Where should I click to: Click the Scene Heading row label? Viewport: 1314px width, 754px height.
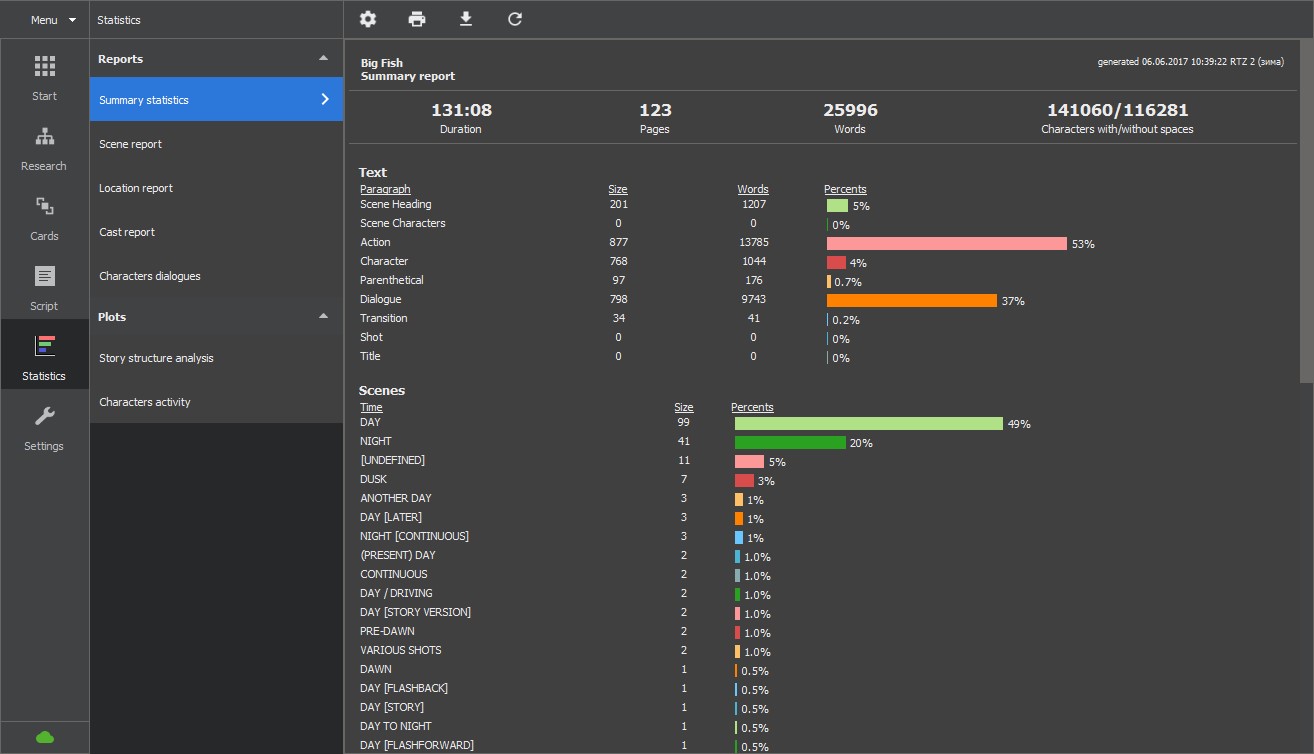396,204
